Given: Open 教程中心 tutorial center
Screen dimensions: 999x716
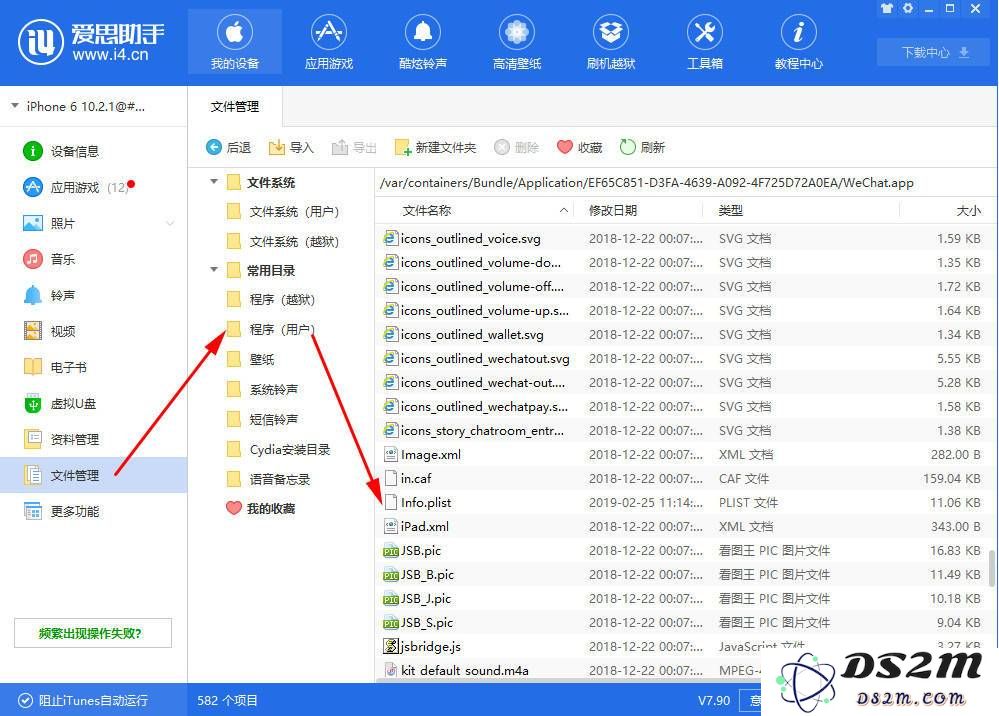Looking at the screenshot, I should tap(798, 42).
